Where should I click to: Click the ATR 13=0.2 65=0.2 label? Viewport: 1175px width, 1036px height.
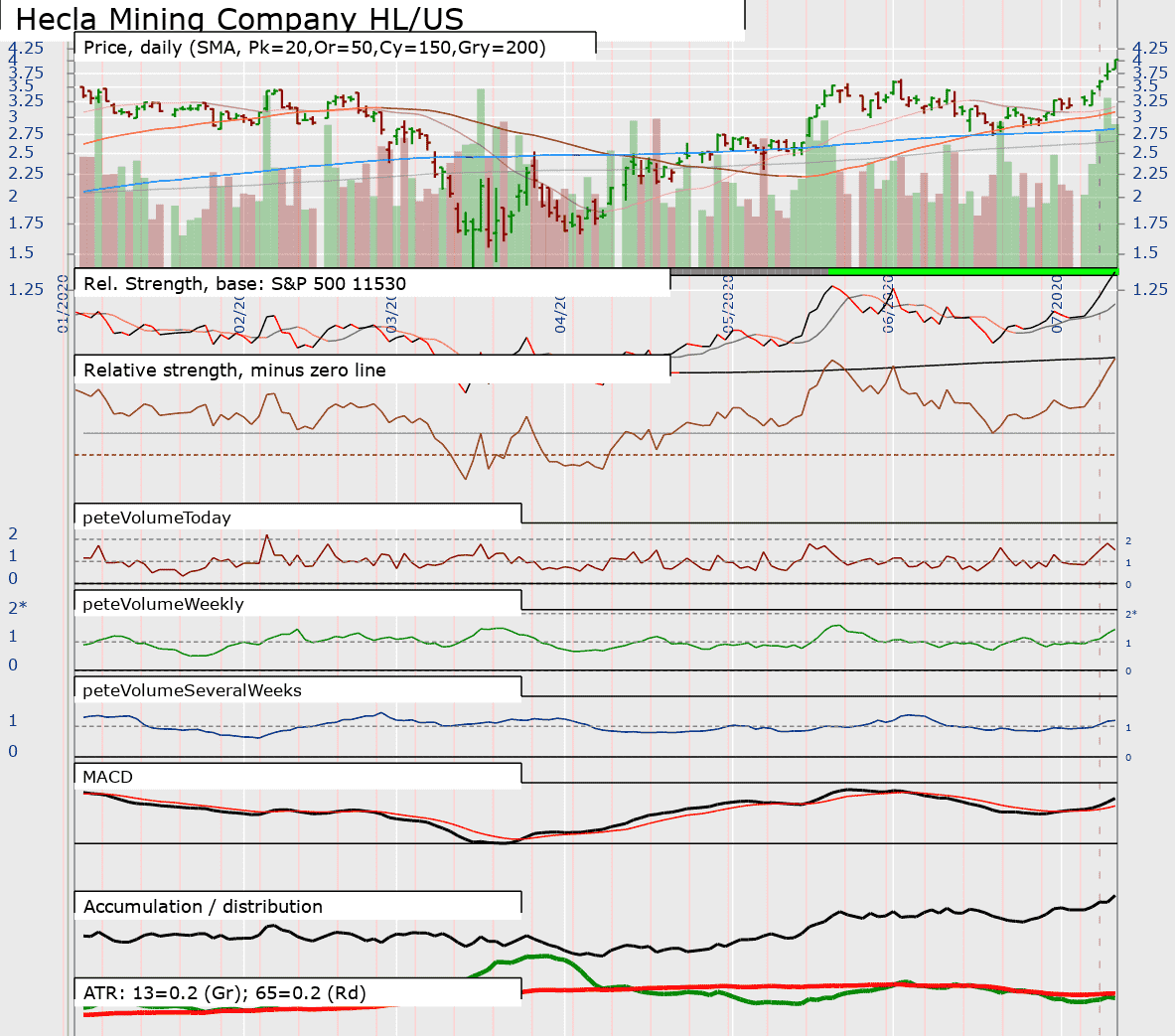[224, 992]
